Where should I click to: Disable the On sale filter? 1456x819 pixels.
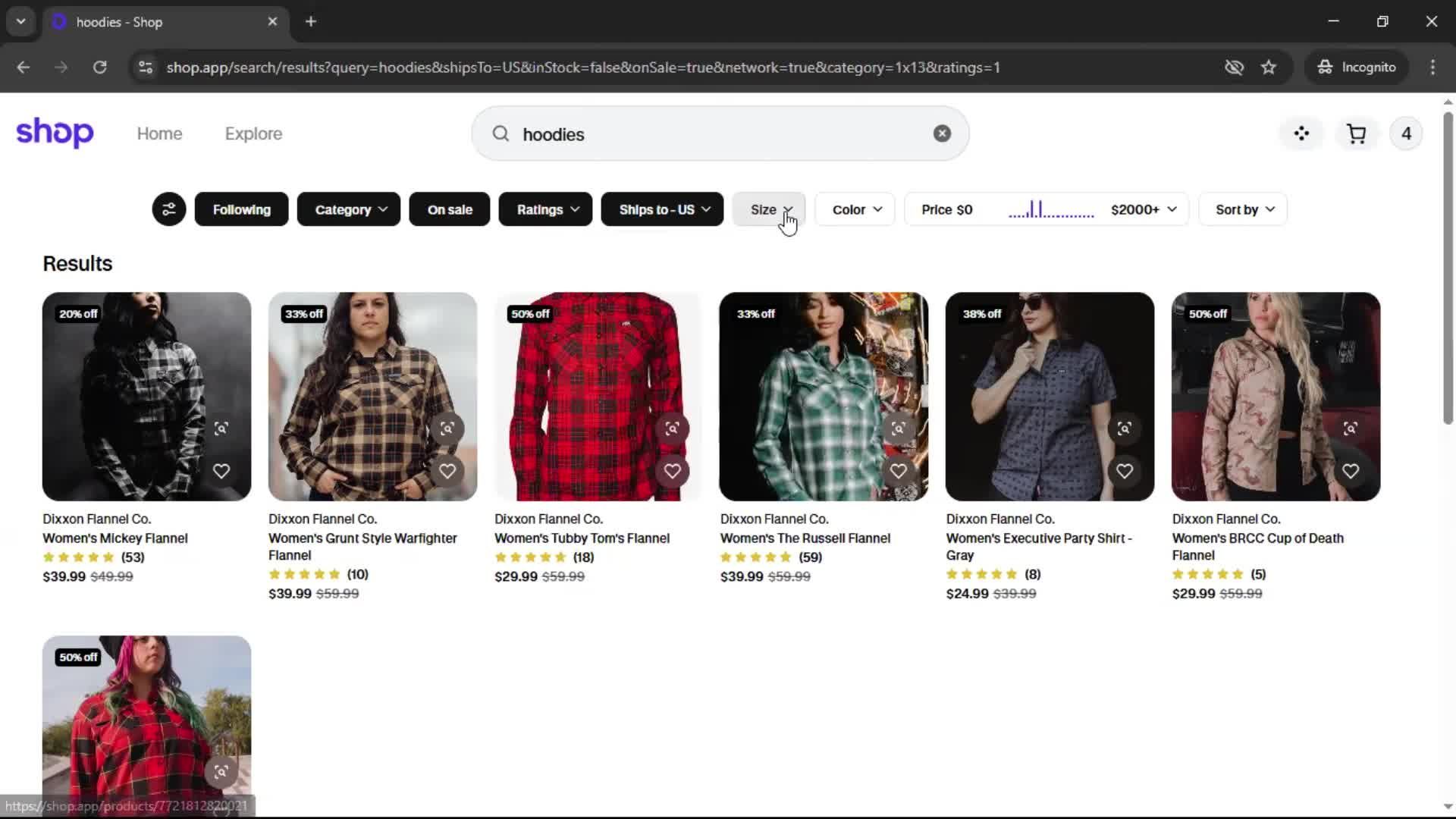(x=449, y=210)
